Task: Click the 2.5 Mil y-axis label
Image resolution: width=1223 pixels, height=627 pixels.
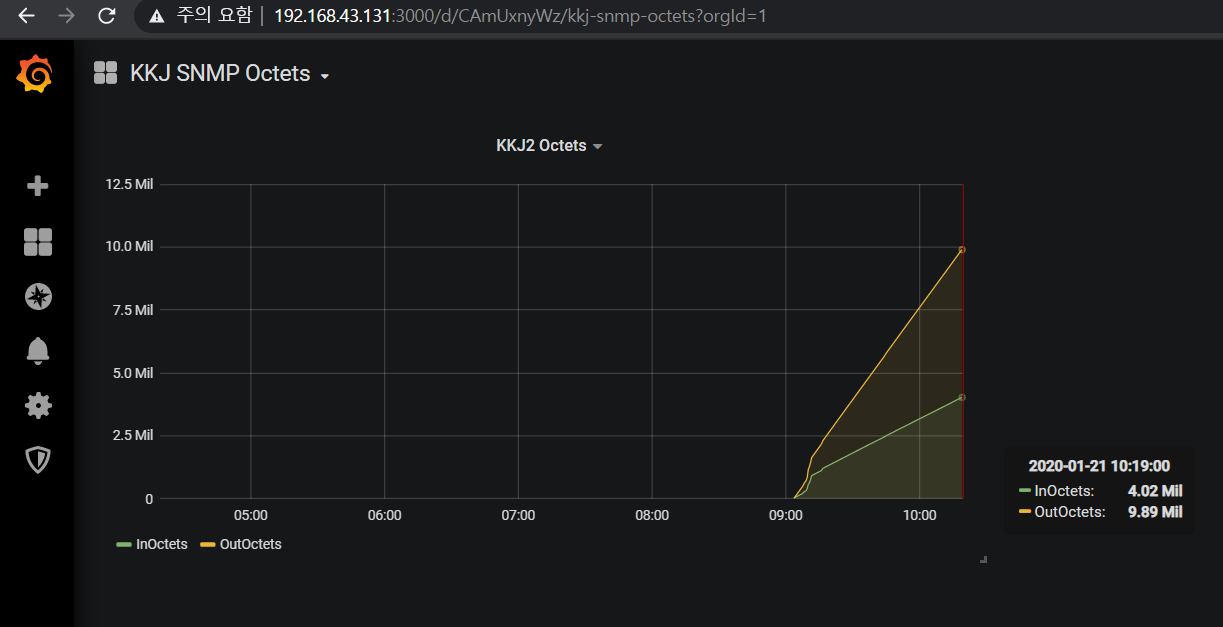Action: [x=132, y=436]
